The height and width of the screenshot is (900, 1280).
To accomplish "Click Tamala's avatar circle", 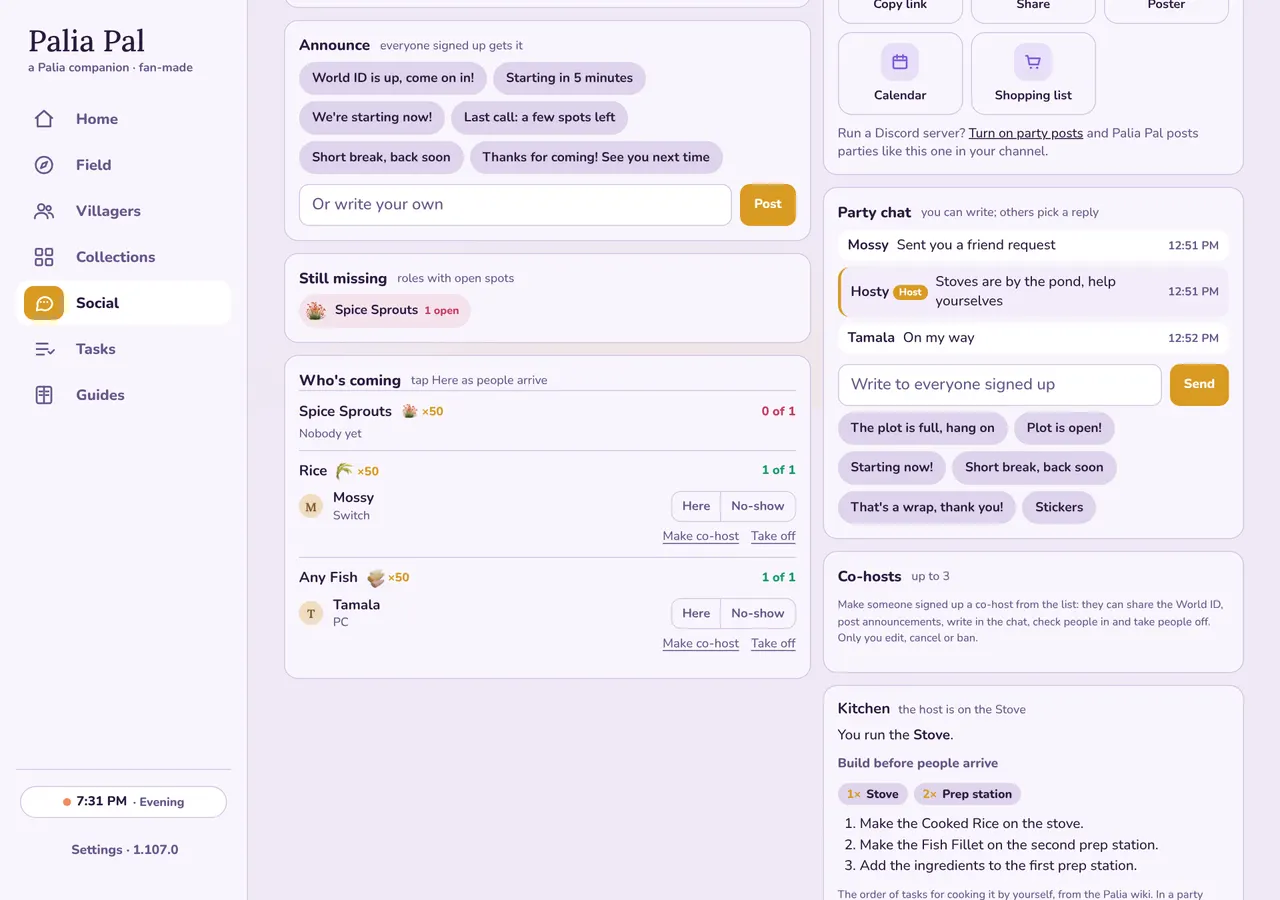I will pos(311,613).
